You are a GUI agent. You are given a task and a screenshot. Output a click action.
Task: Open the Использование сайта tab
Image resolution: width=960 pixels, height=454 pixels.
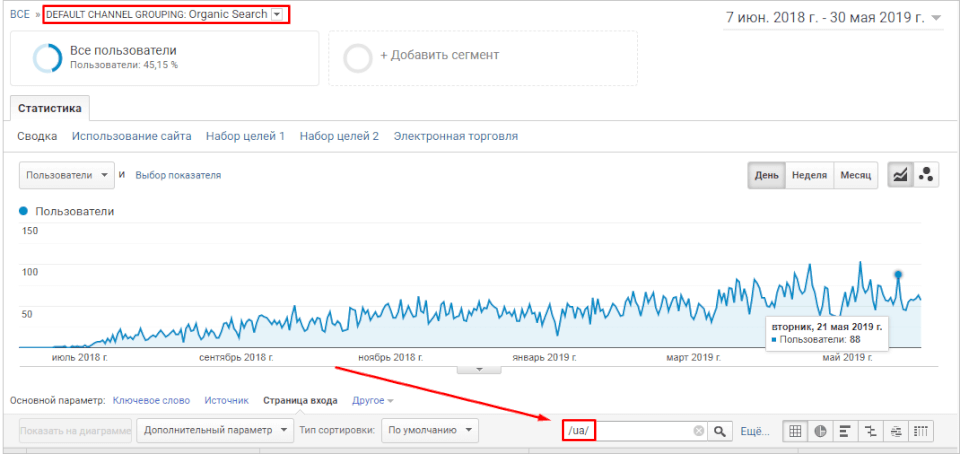[x=131, y=136]
